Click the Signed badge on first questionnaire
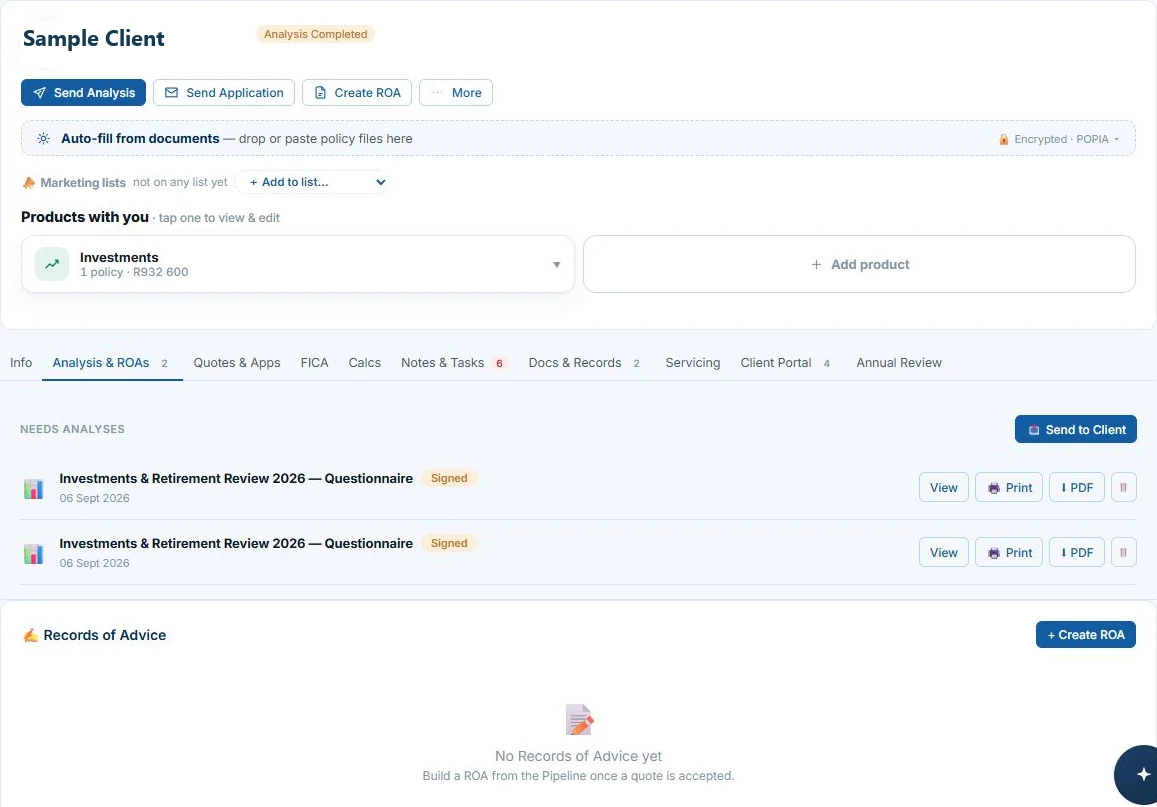1157x807 pixels. tap(449, 478)
